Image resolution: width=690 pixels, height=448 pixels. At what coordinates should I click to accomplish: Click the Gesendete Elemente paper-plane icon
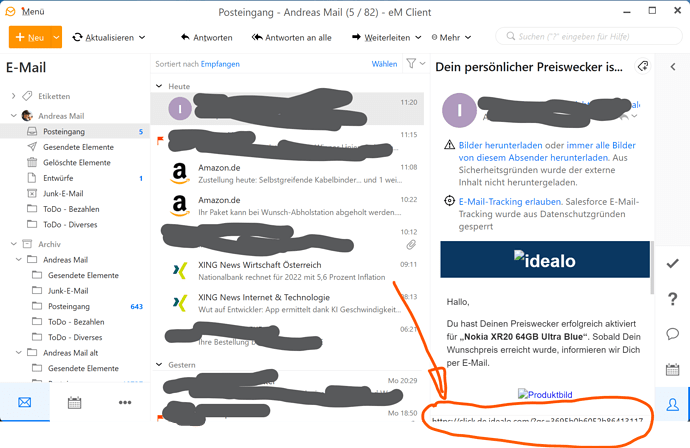click(x=32, y=147)
